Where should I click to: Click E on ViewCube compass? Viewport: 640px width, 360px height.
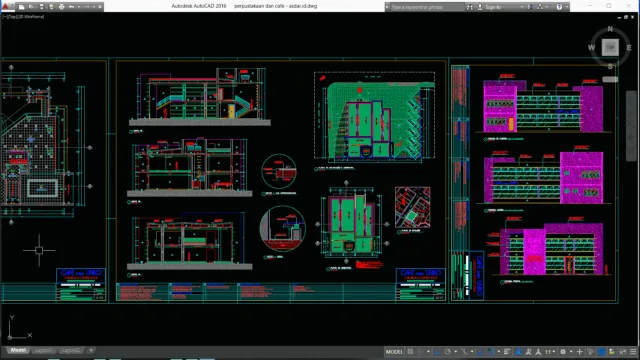(629, 48)
